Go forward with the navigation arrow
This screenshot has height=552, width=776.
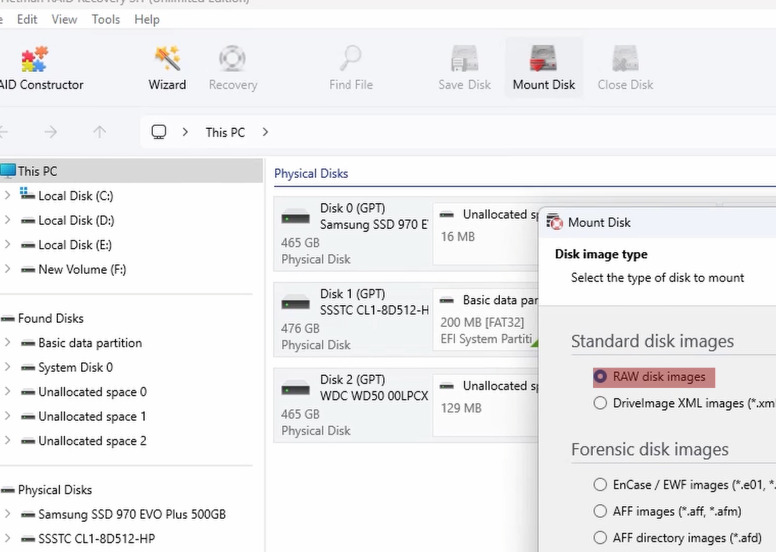50,132
